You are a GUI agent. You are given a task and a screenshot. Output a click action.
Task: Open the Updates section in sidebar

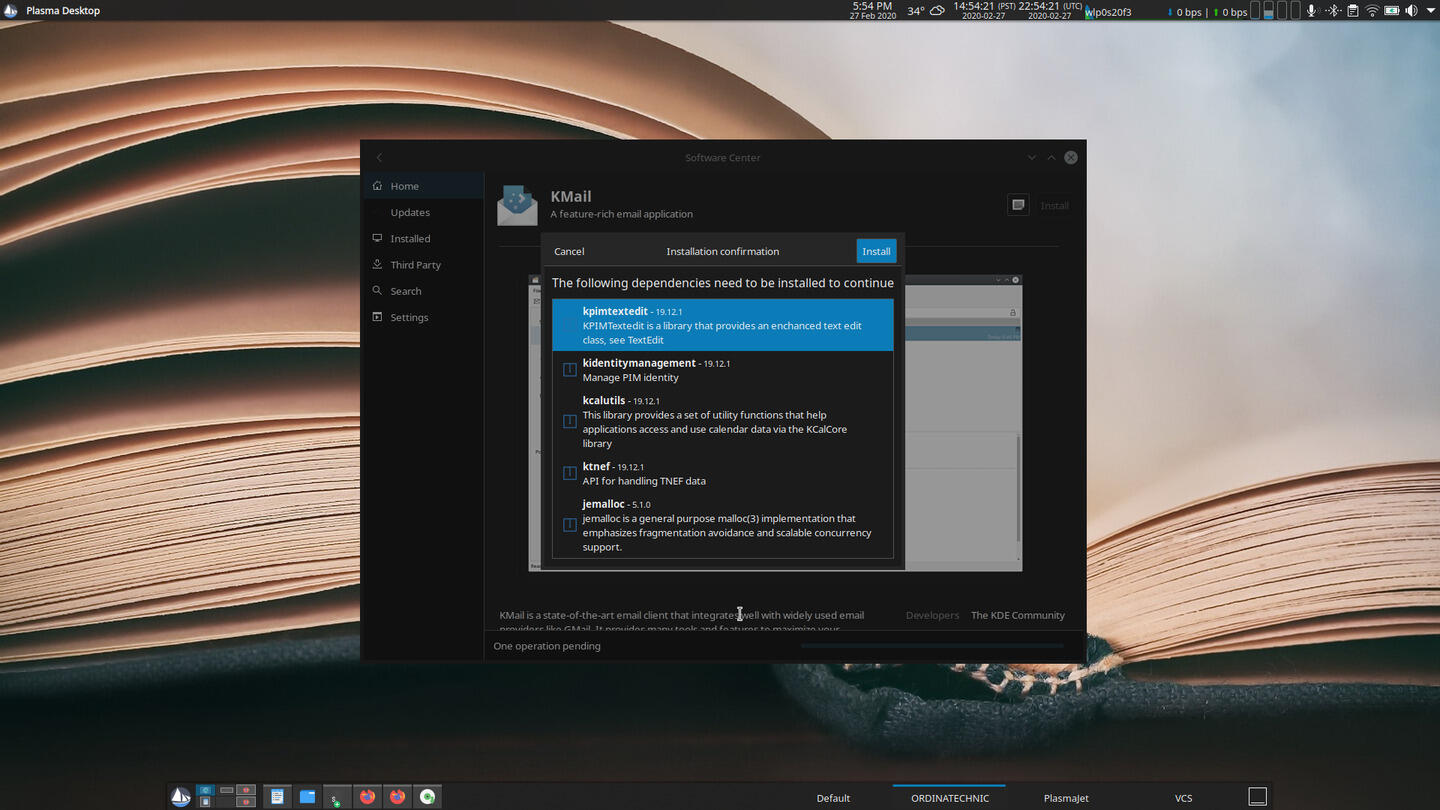(x=423, y=212)
